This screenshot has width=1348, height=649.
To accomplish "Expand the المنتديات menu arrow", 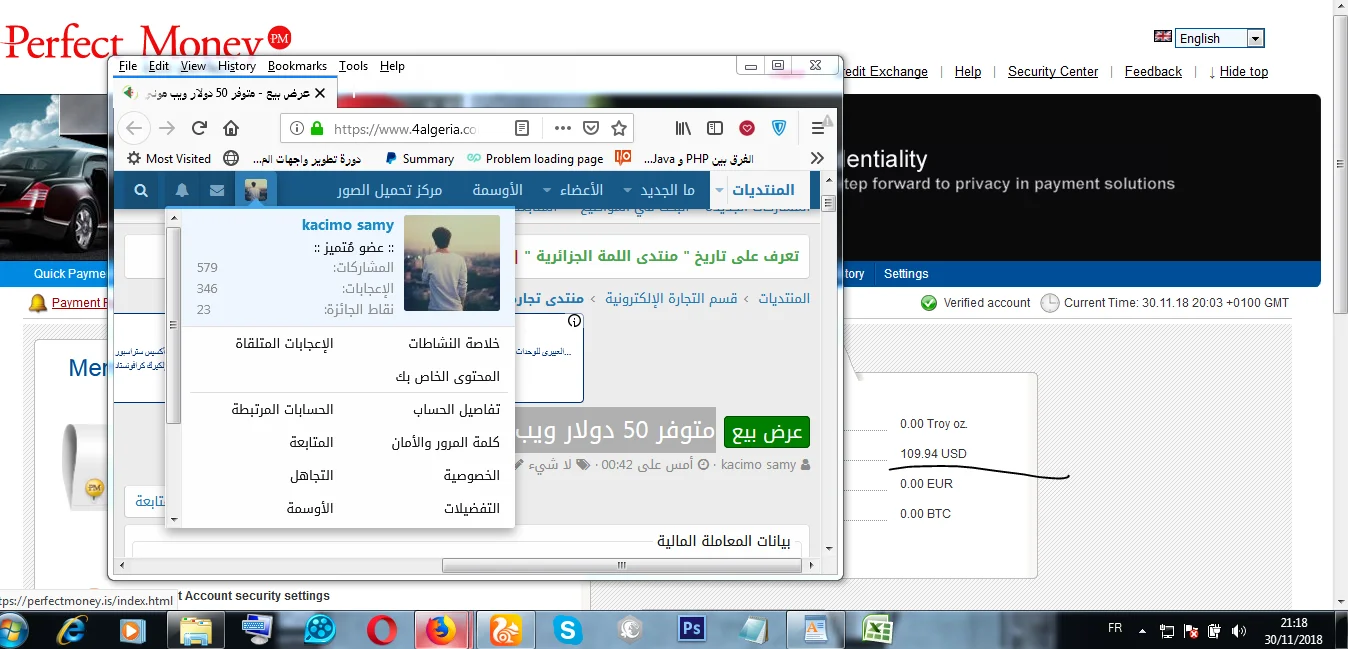I will click(x=719, y=190).
